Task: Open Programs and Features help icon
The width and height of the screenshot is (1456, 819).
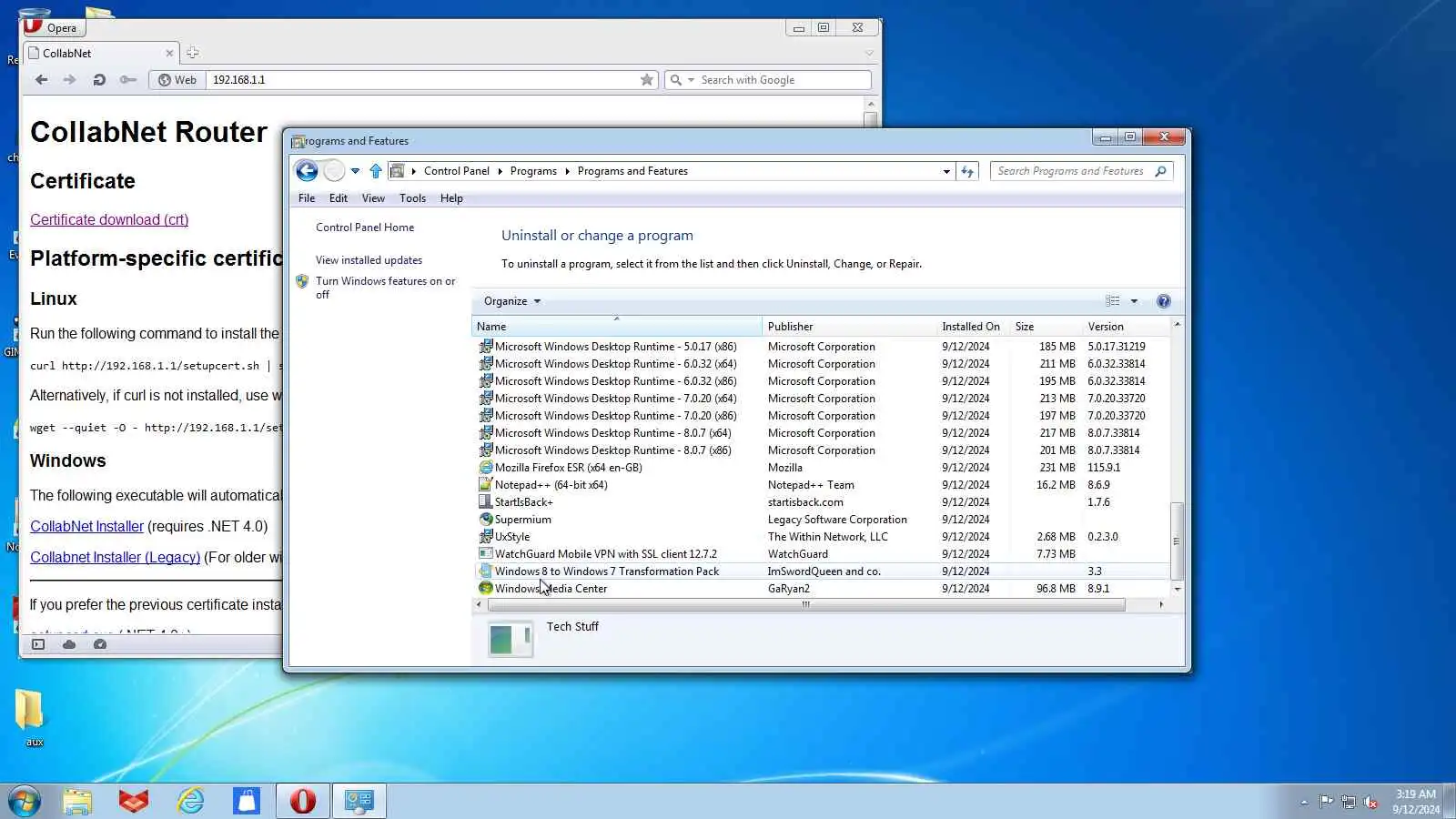Action: point(1163,301)
